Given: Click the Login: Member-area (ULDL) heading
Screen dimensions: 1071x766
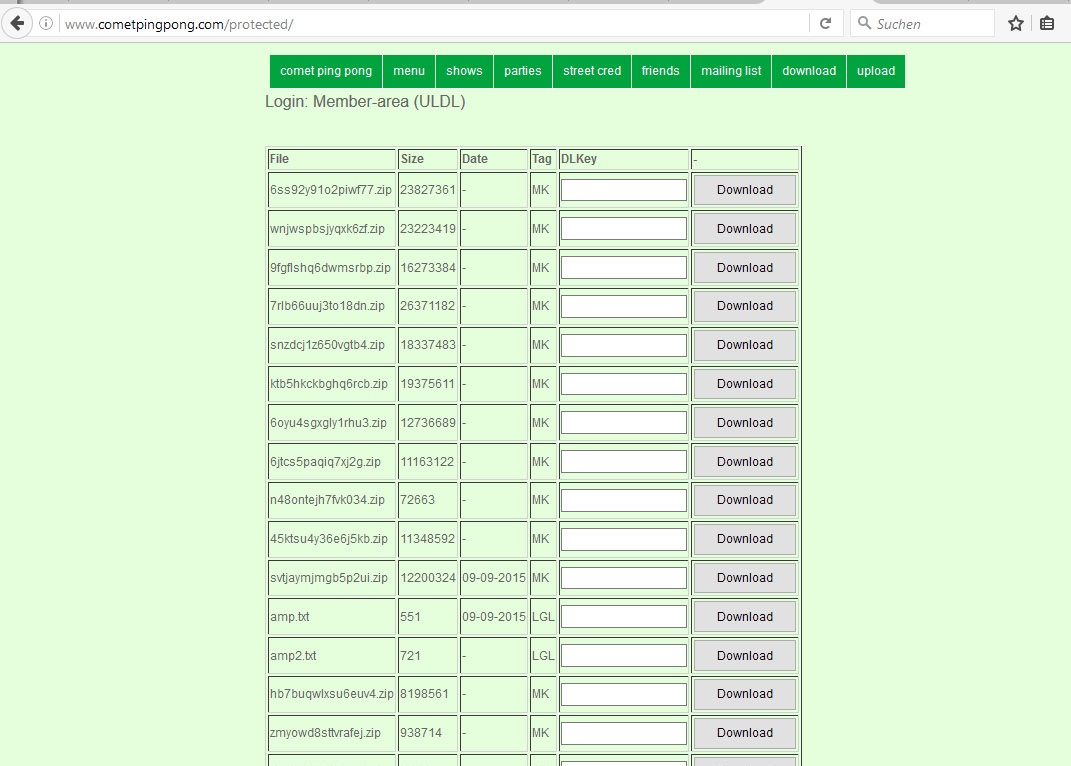Looking at the screenshot, I should 365,102.
